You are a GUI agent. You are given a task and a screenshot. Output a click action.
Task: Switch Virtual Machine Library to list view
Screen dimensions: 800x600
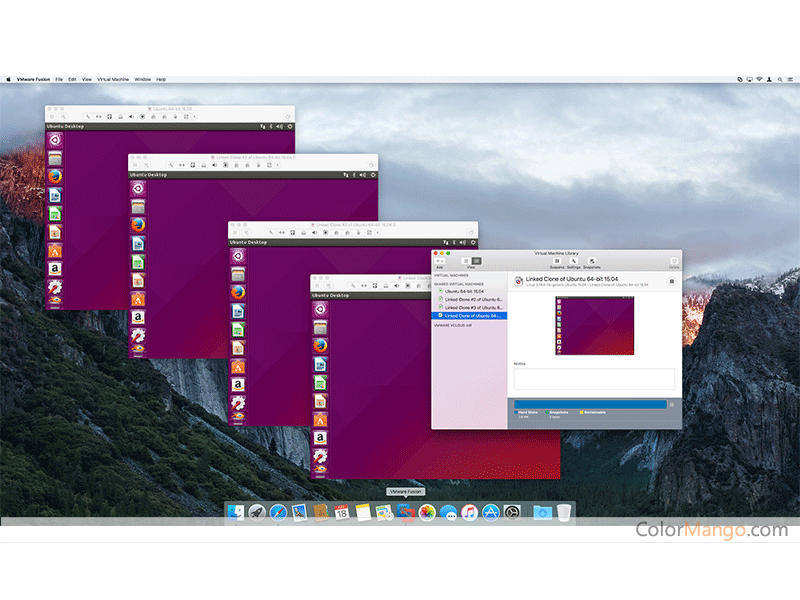464,261
